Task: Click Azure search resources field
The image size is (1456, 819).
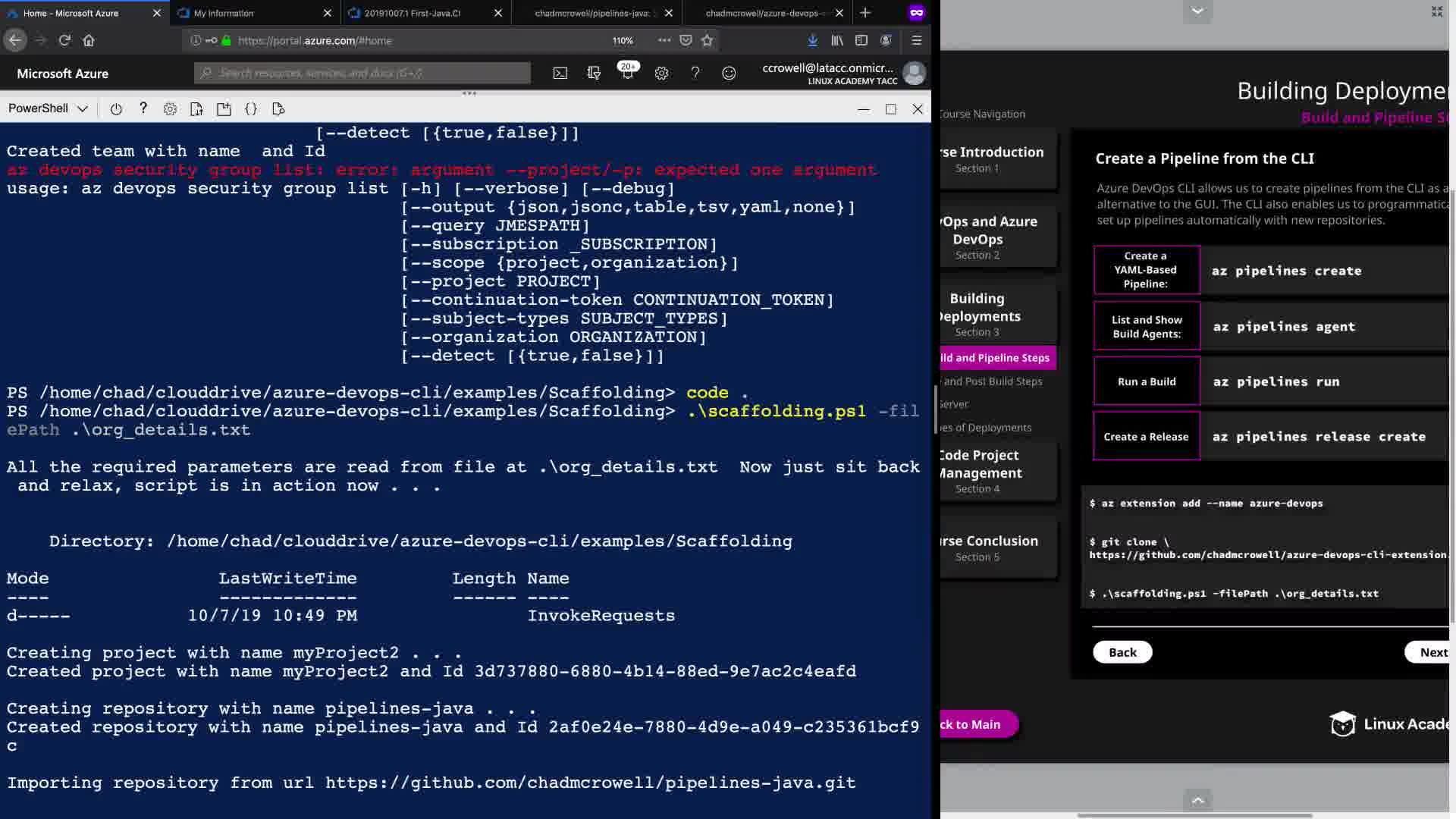Action: pos(364,74)
